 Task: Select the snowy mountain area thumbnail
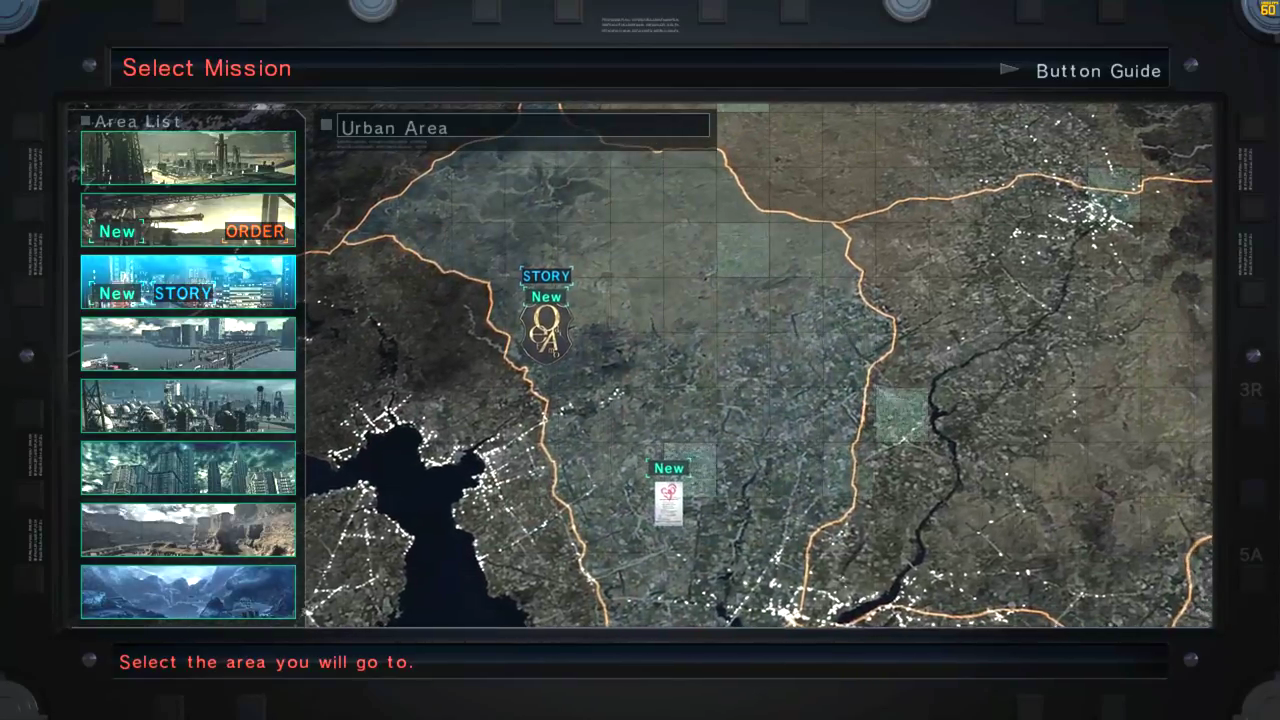click(x=188, y=591)
